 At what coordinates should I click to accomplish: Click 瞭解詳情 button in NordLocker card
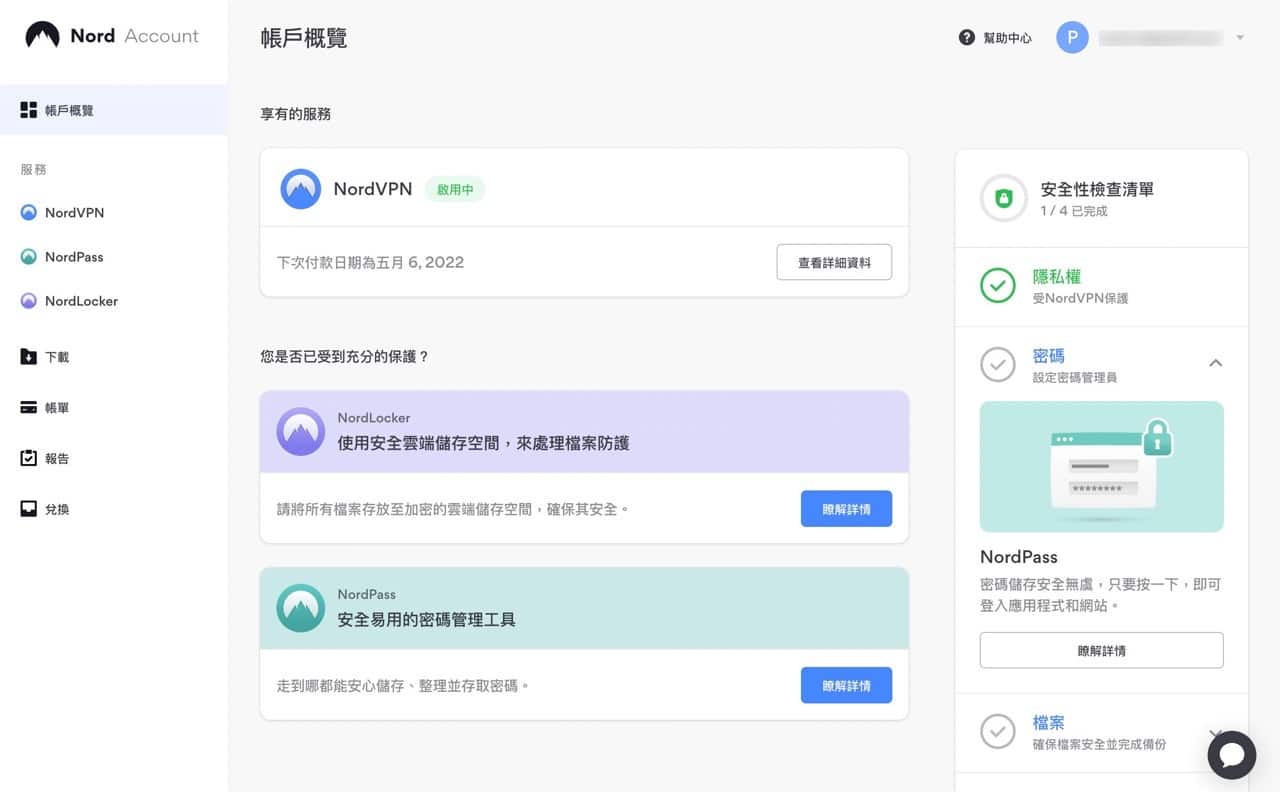coord(846,509)
